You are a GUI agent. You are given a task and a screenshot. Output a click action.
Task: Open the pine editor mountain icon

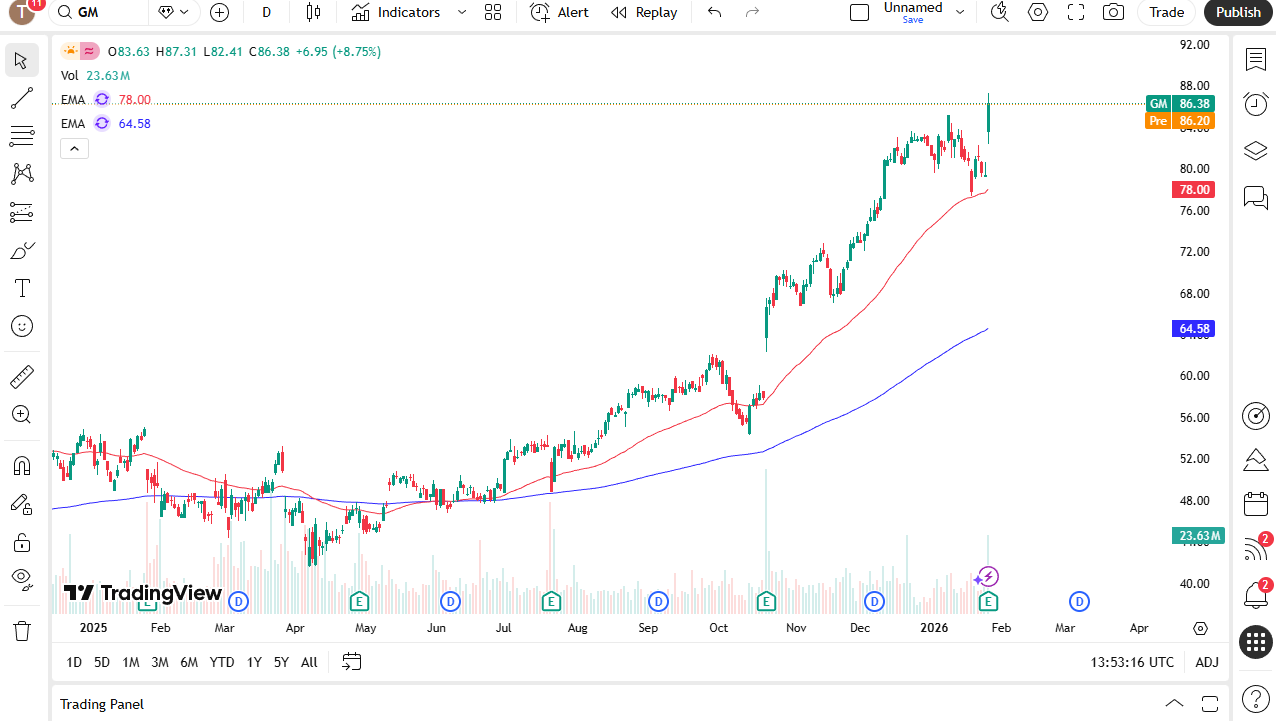[1256, 460]
